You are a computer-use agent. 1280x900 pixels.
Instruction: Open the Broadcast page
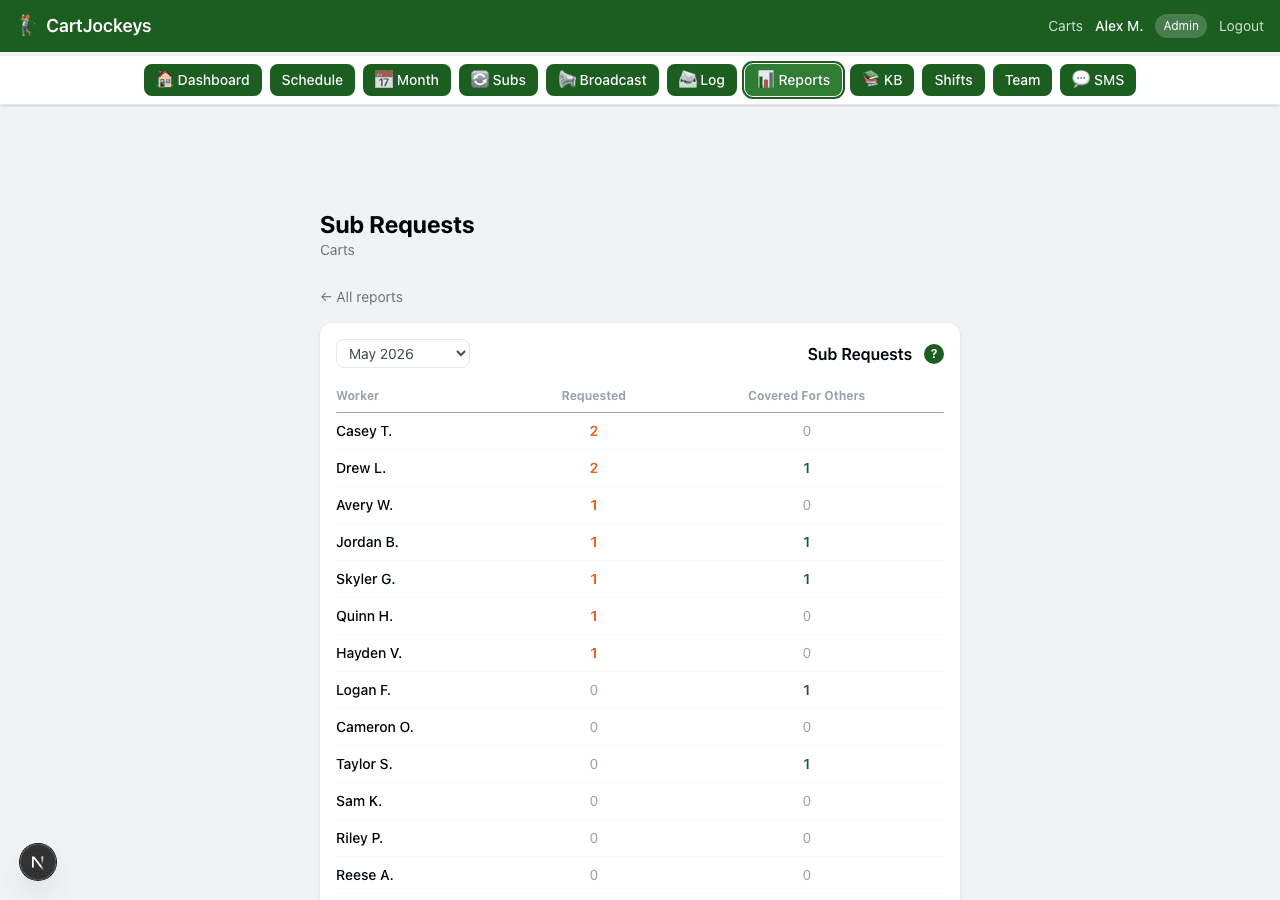(602, 80)
